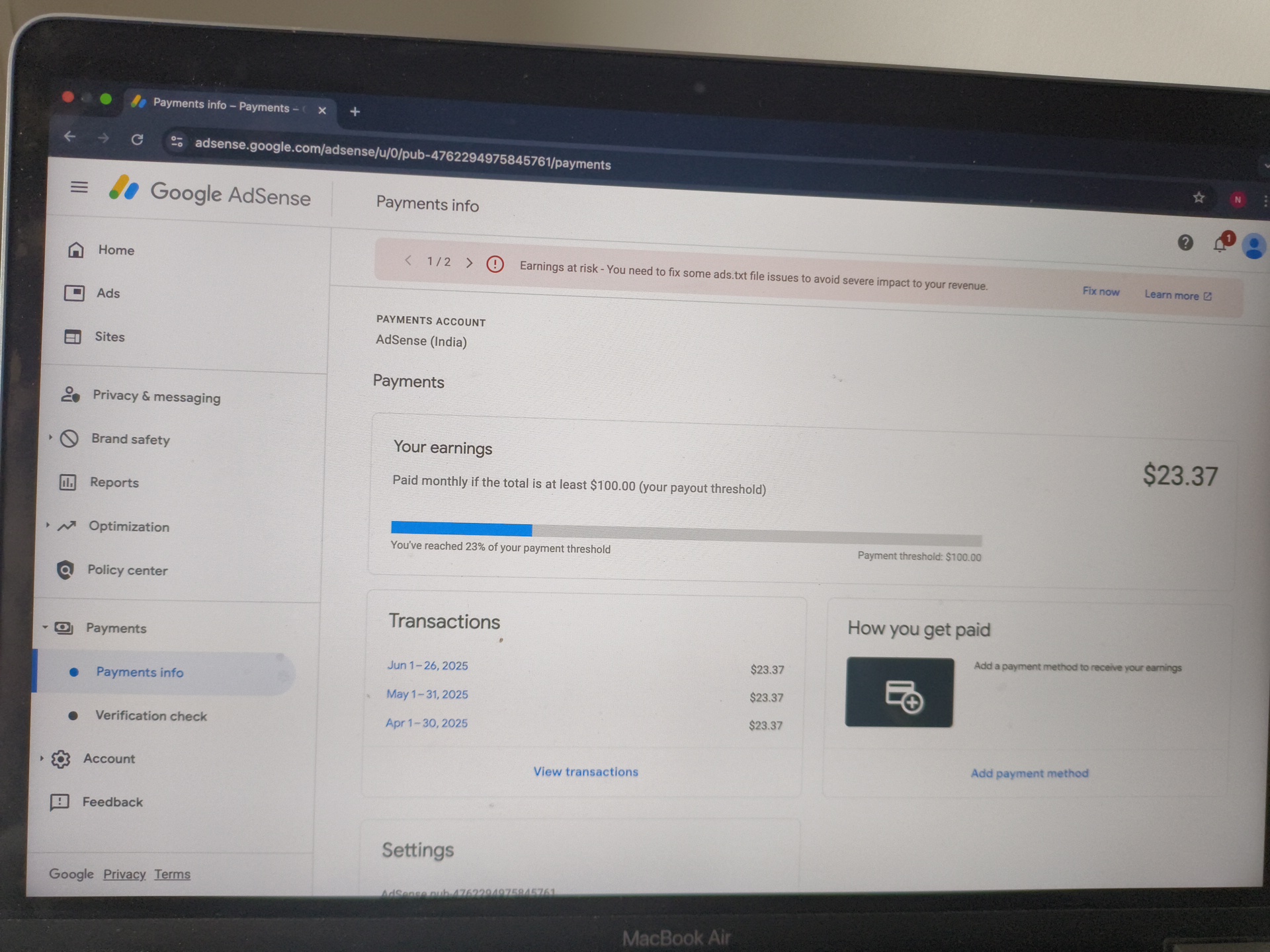The width and height of the screenshot is (1270, 952).
Task: Go back with browser back arrow
Action: [70, 136]
